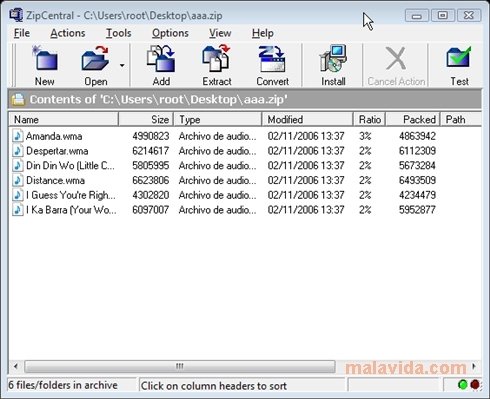Click the audio icon beside Din Din Wo

coord(18,165)
